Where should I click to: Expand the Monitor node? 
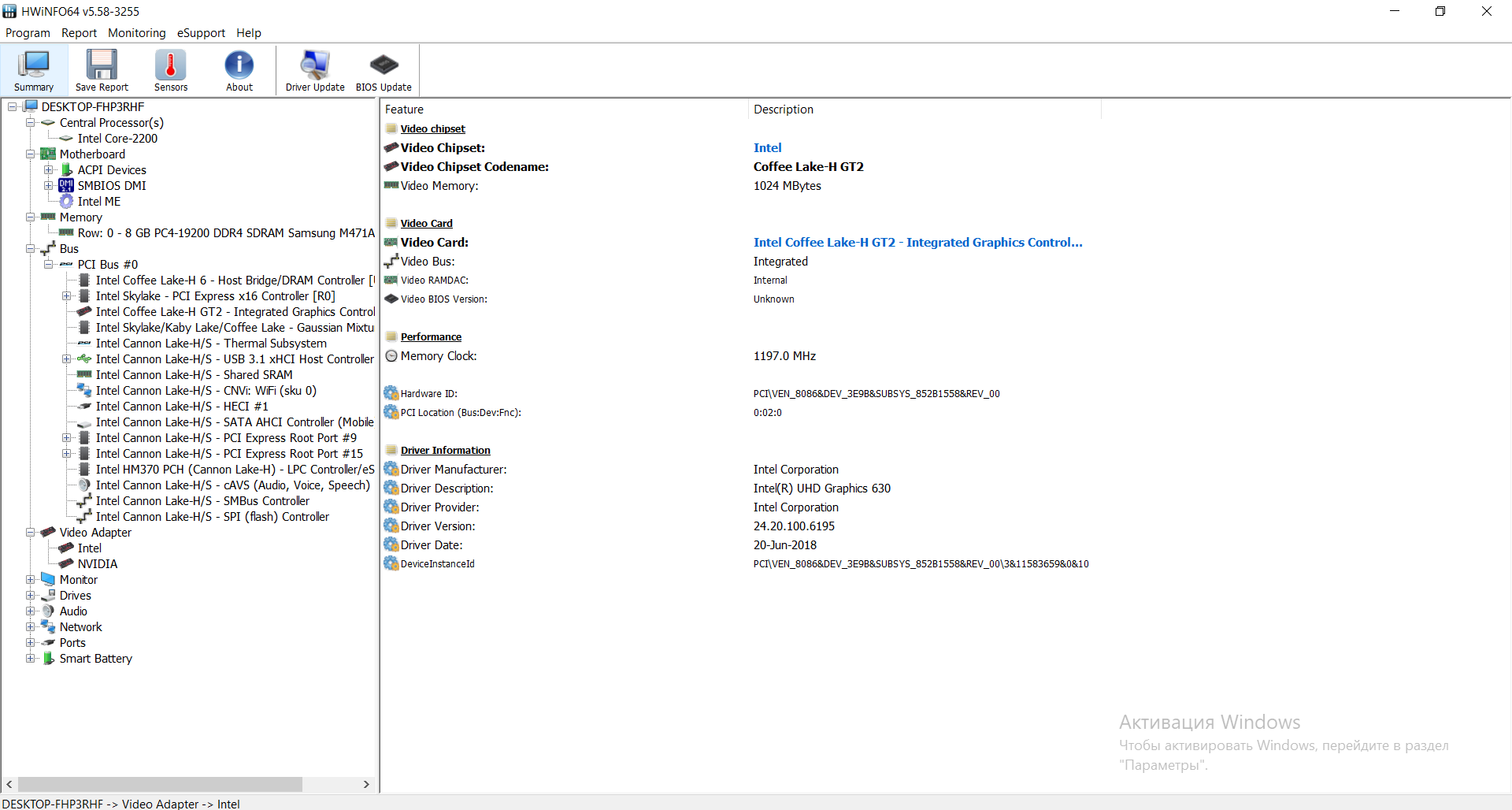point(30,579)
